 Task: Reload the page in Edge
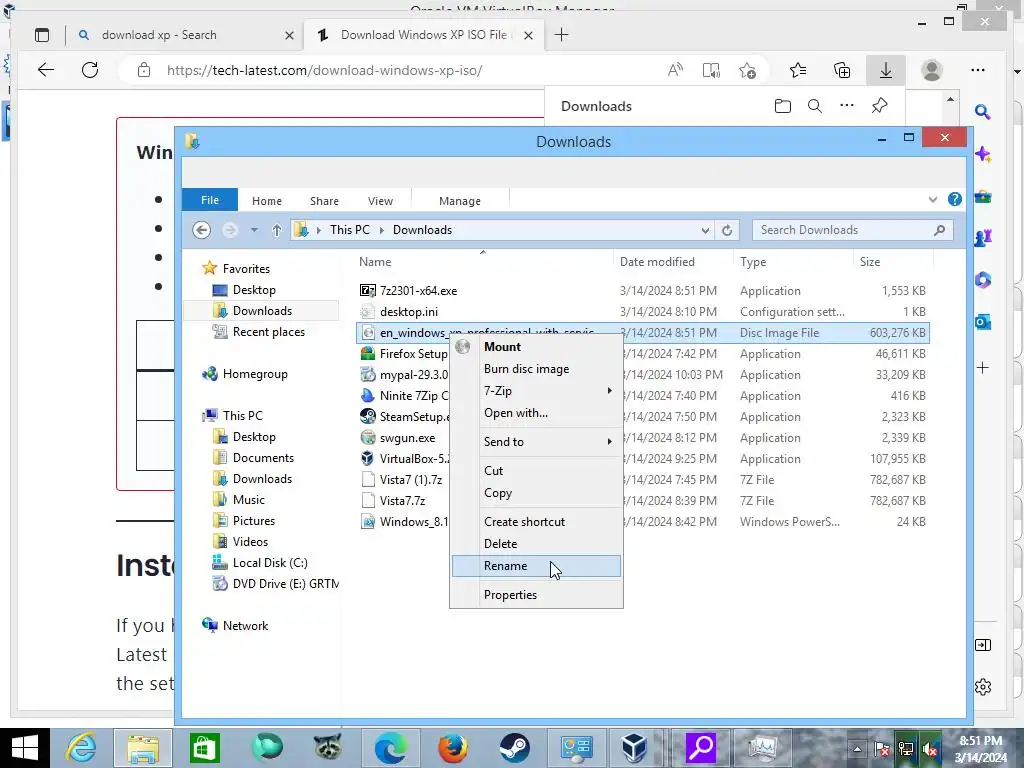[90, 70]
